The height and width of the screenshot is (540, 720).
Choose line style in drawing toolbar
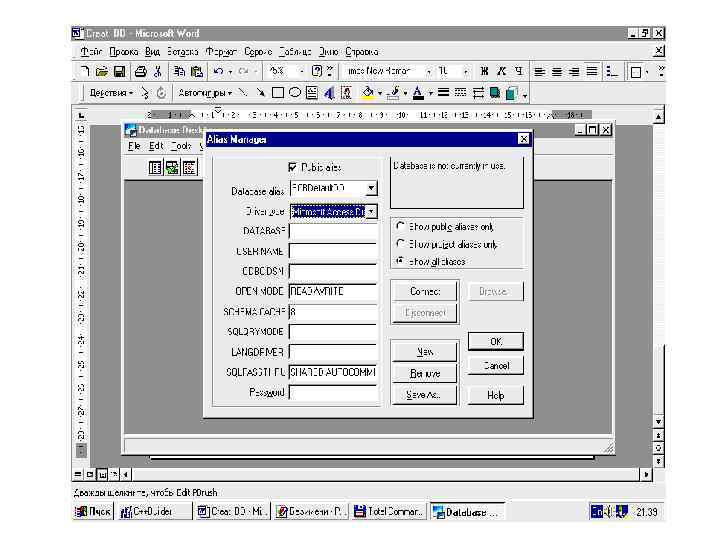(444, 93)
